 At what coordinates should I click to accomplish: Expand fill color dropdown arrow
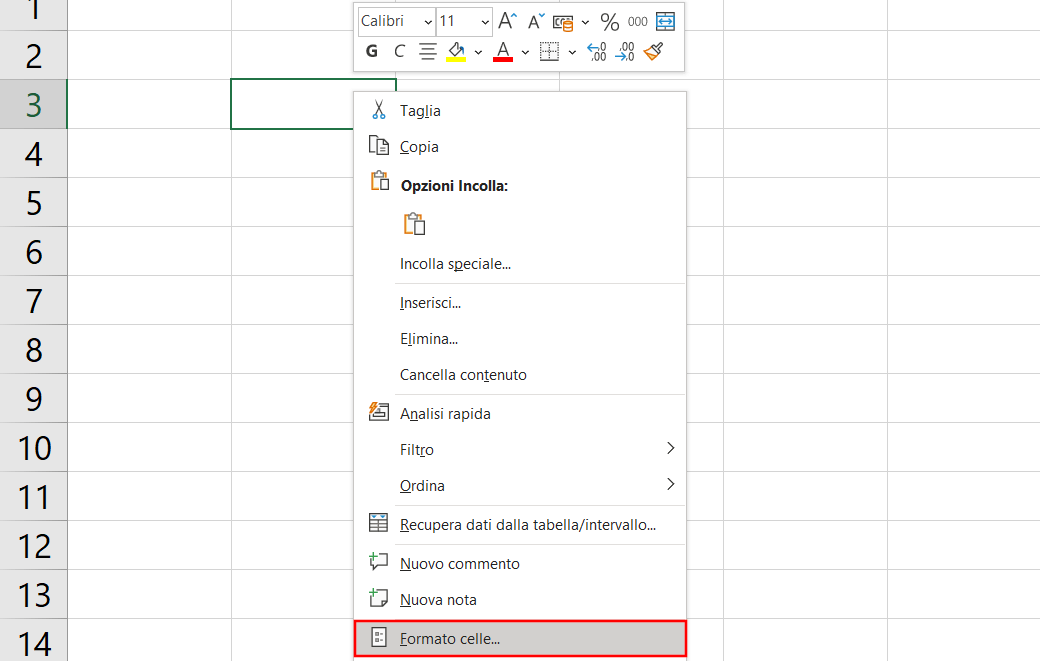[478, 52]
